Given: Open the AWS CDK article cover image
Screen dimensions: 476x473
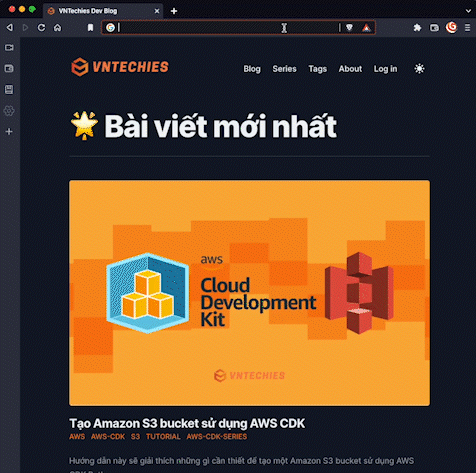Looking at the screenshot, I should [x=249, y=293].
